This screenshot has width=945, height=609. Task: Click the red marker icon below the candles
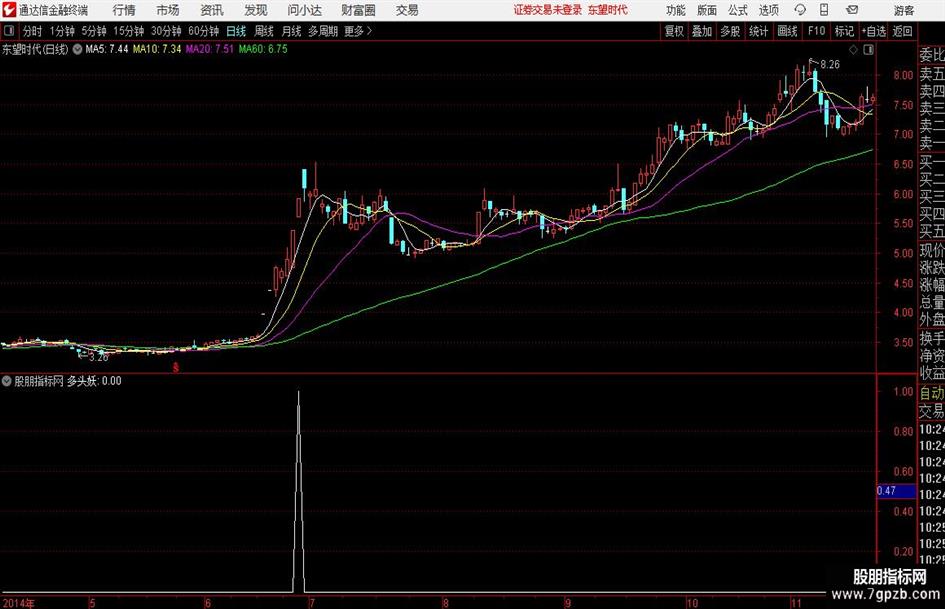click(x=176, y=367)
